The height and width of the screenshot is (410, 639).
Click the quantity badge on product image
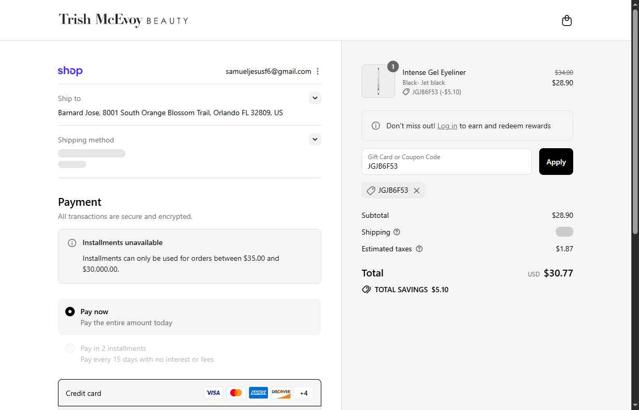point(393,66)
